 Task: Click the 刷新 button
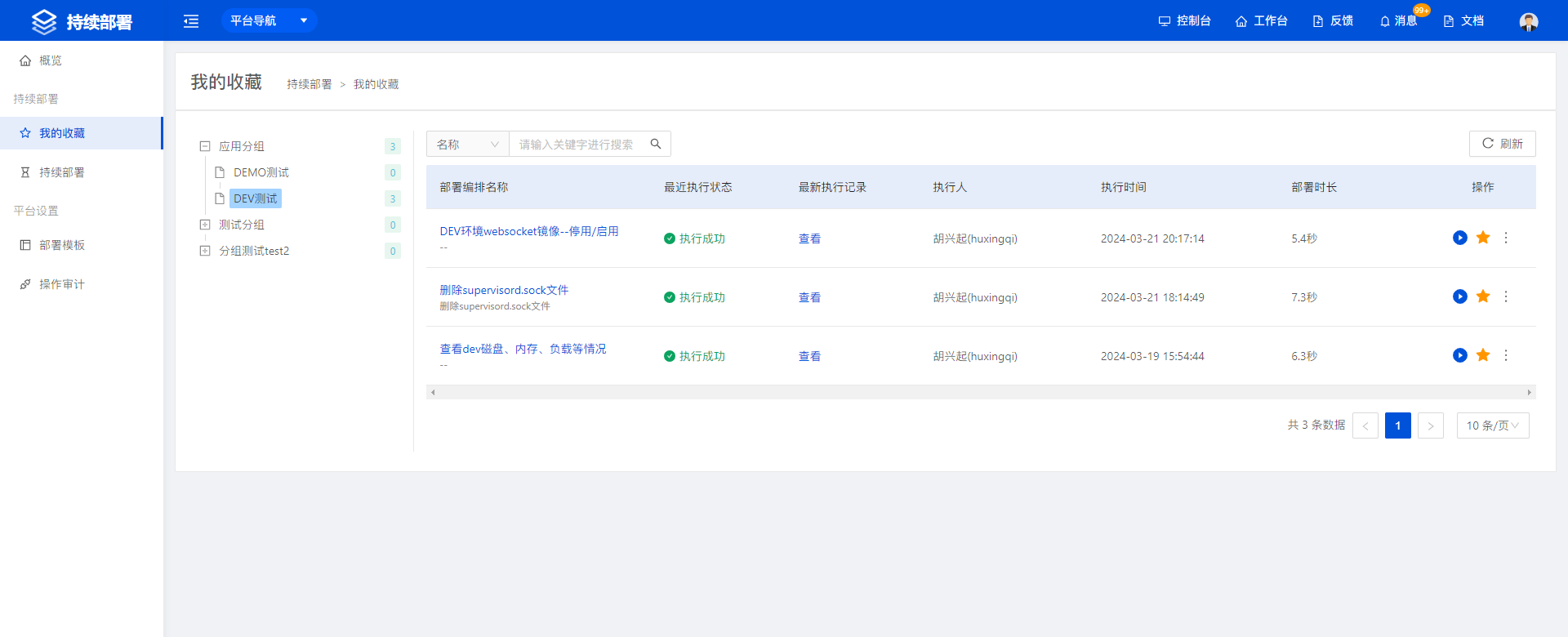coord(1503,144)
